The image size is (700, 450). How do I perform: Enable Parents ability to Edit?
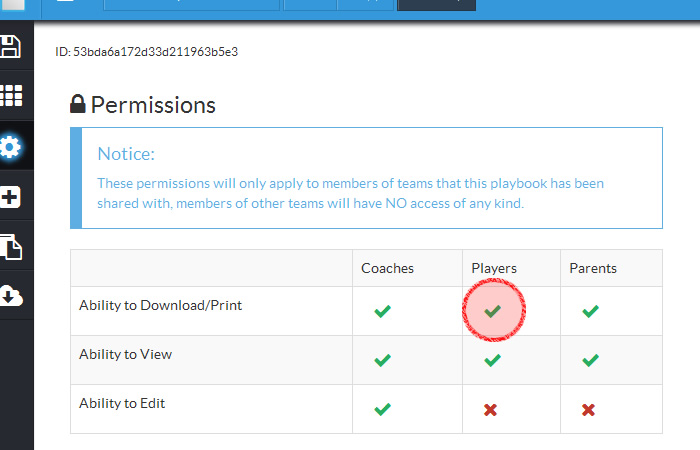click(x=589, y=409)
